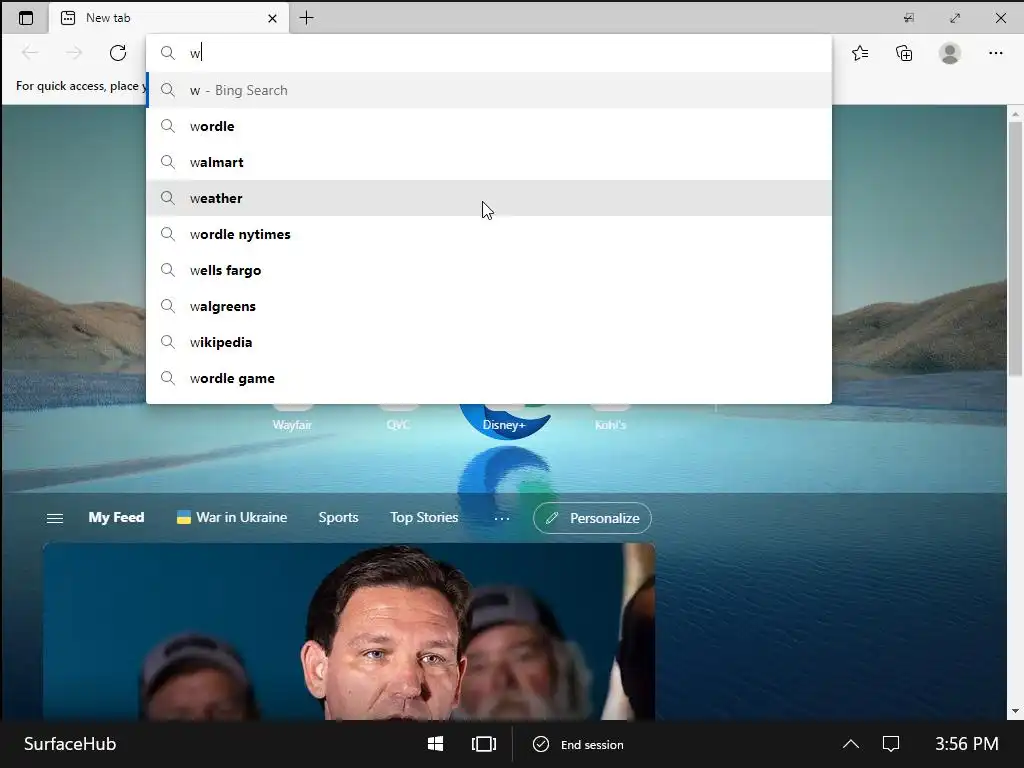Select the 'wordle game' suggestion
The height and width of the screenshot is (768, 1024).
[x=488, y=377]
